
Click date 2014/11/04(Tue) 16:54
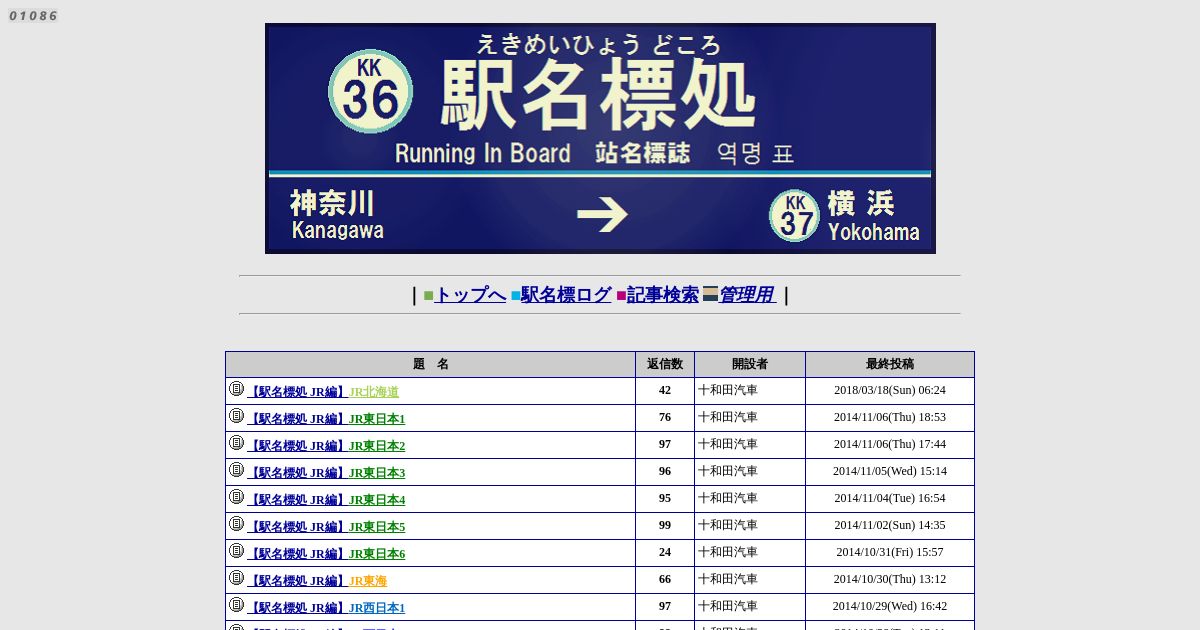click(890, 499)
